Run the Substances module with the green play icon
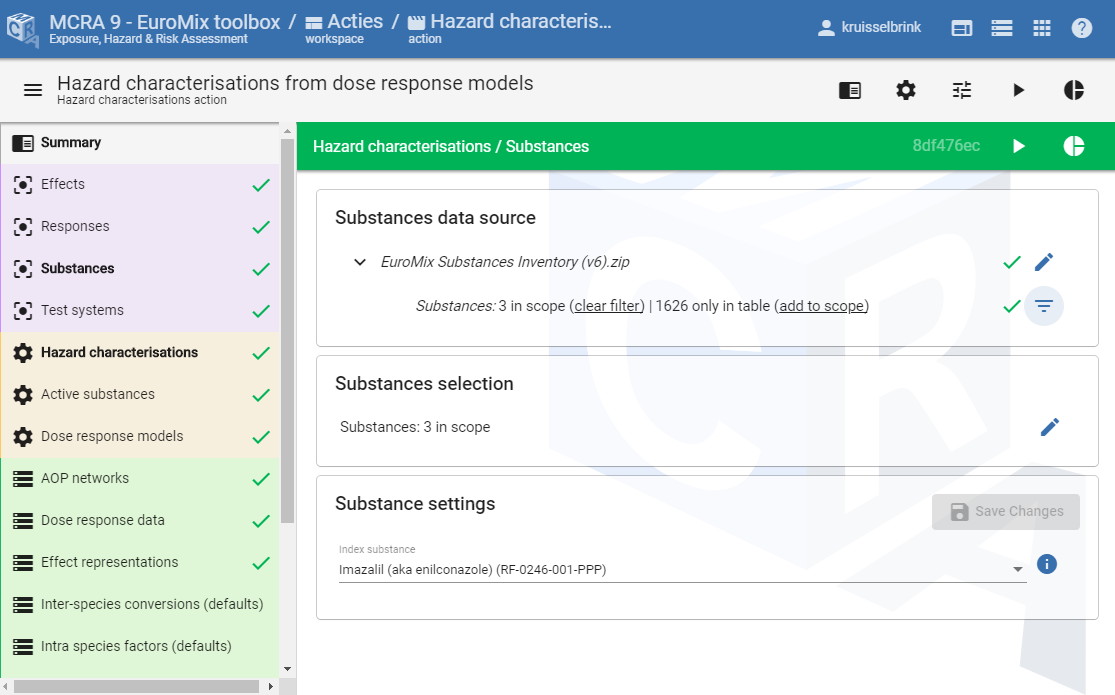 point(1018,146)
